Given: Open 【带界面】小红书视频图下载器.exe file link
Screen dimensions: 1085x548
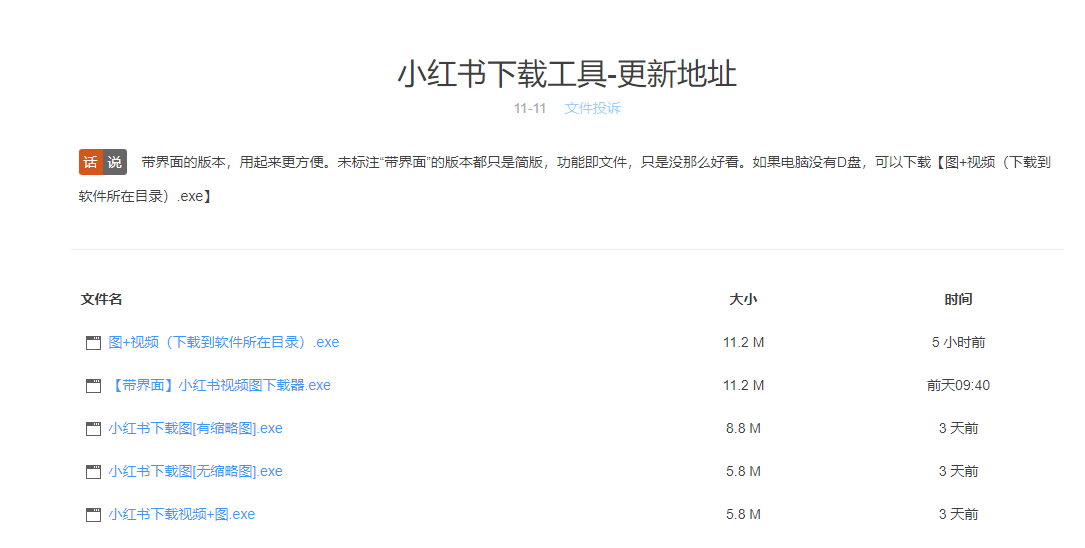Looking at the screenshot, I should [219, 385].
